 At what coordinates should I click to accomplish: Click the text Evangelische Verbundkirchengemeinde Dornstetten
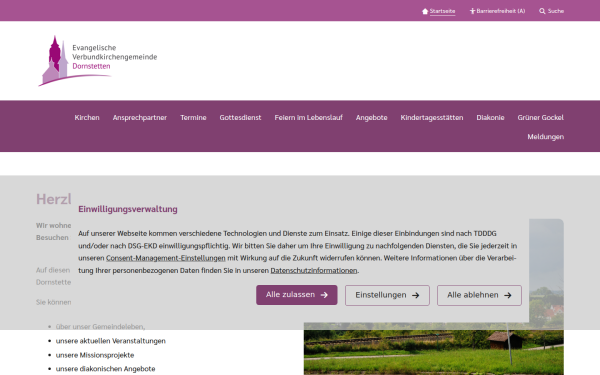pyautogui.click(x=114, y=57)
